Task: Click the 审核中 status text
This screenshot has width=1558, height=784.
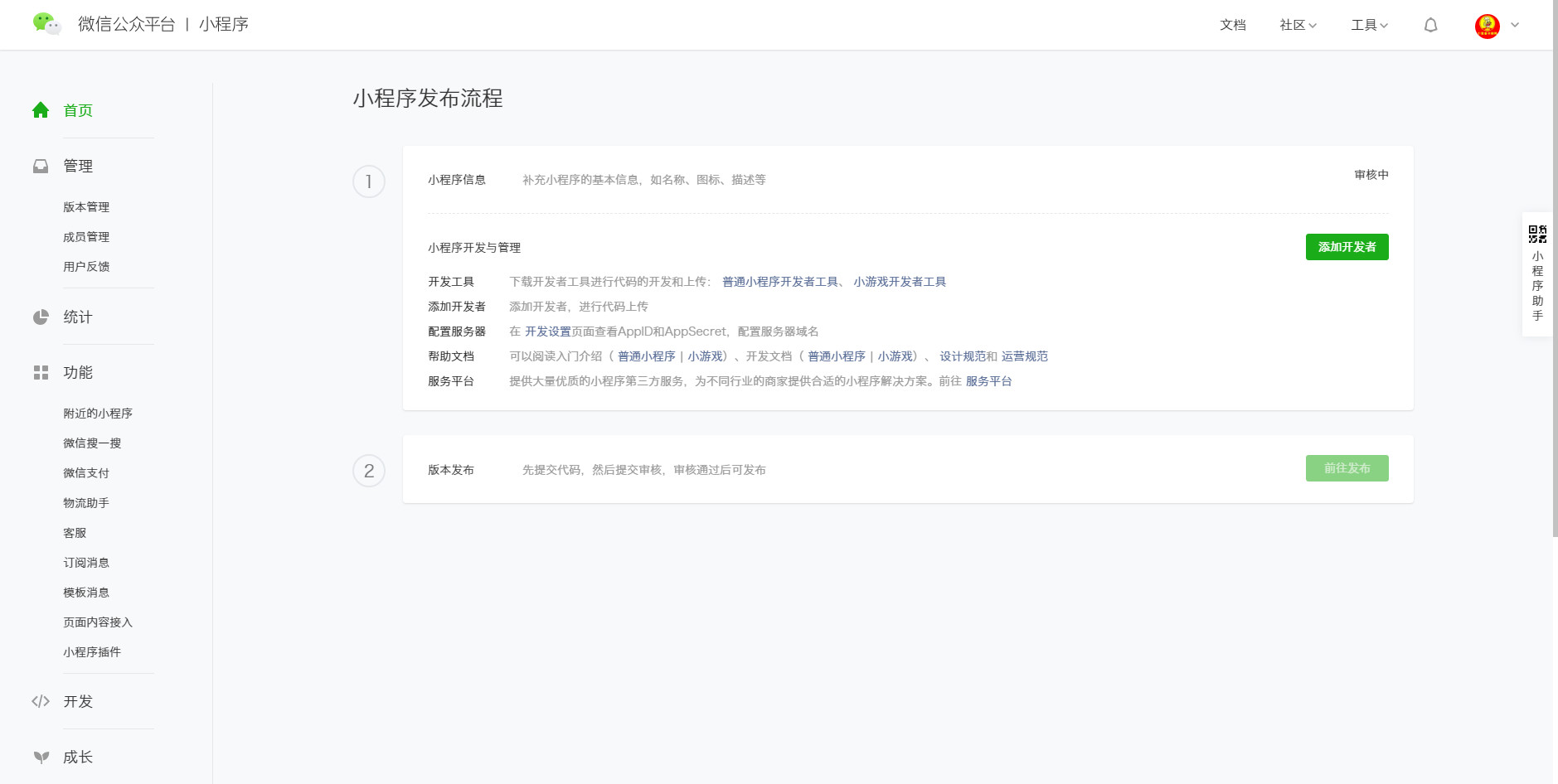Action: pos(1371,175)
